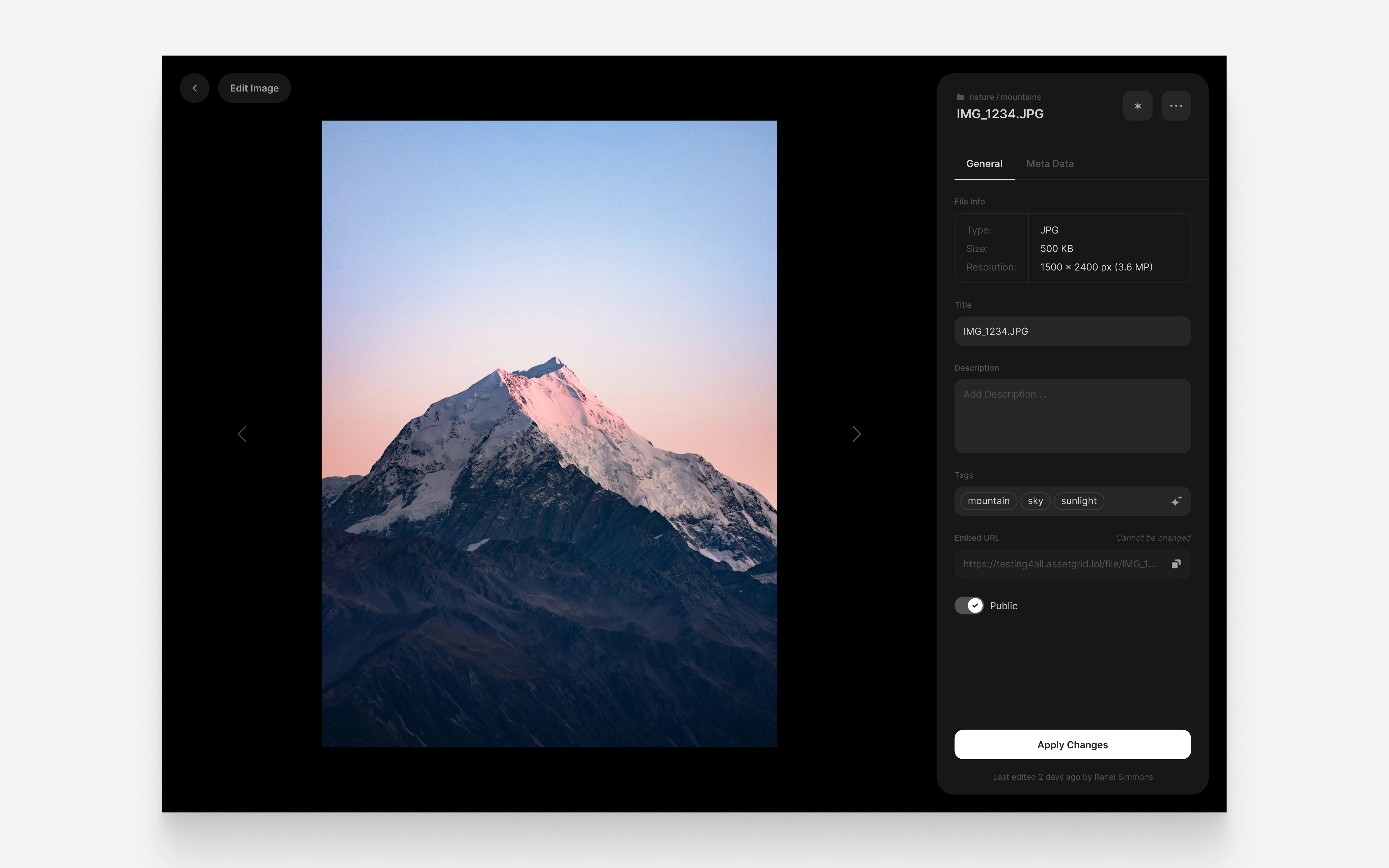Click the Embed URL field
Viewport: 1389px width, 868px height.
click(1059, 564)
